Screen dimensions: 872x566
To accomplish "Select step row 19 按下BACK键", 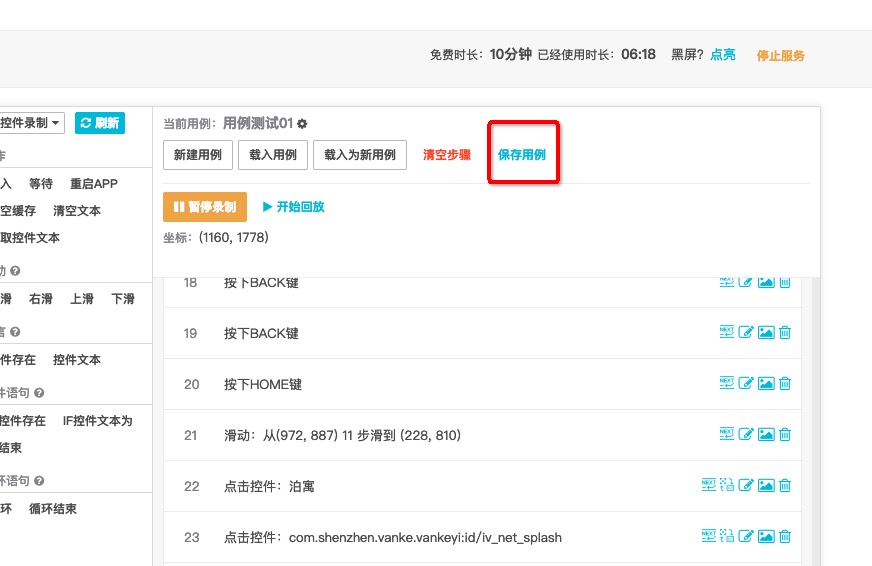I will [482, 333].
